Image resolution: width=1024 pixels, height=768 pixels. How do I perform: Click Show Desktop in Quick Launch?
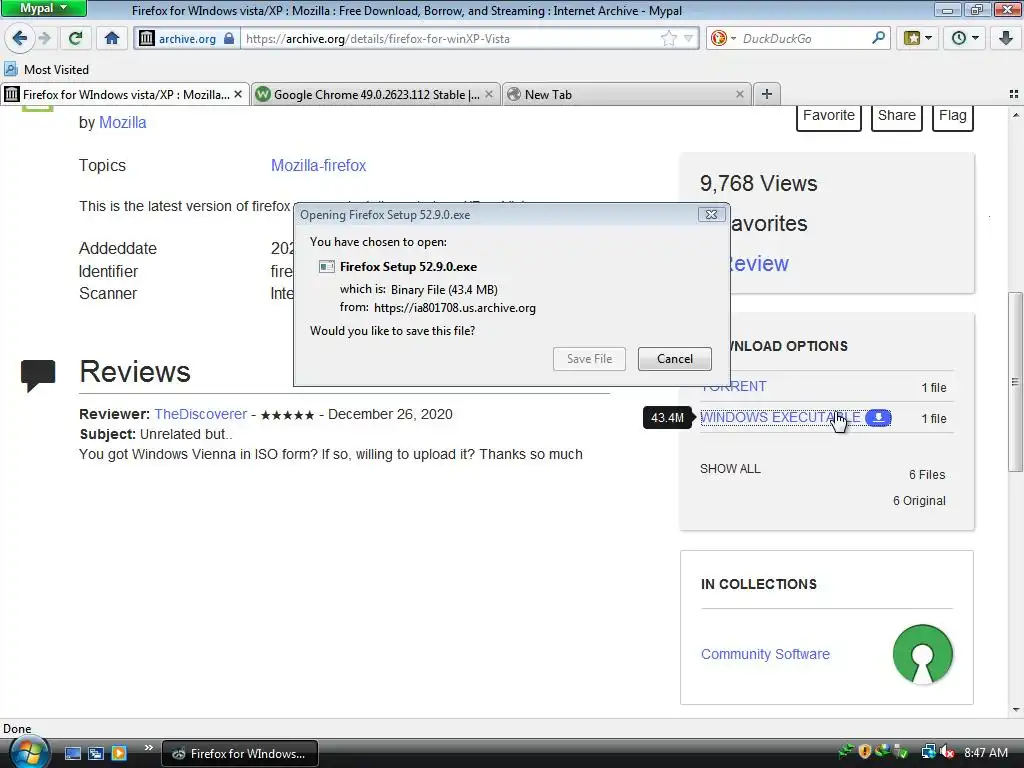tap(72, 754)
